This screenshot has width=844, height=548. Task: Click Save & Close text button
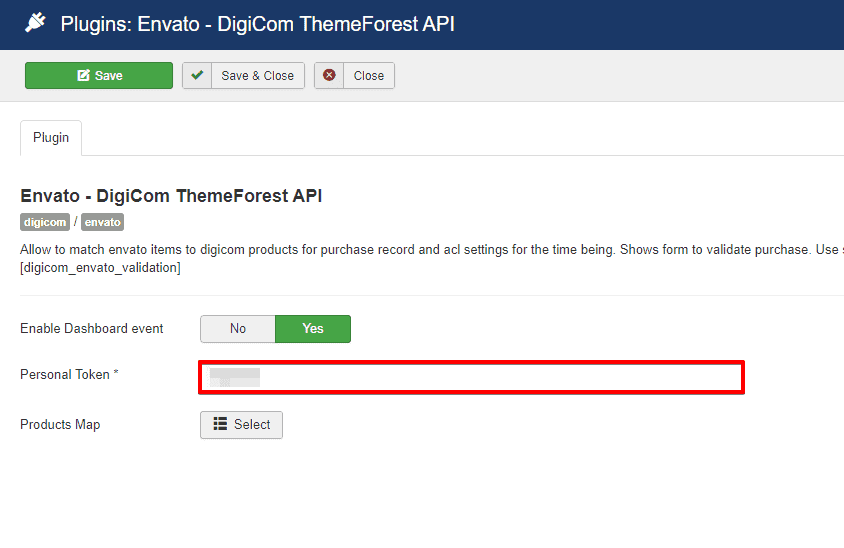click(x=258, y=75)
